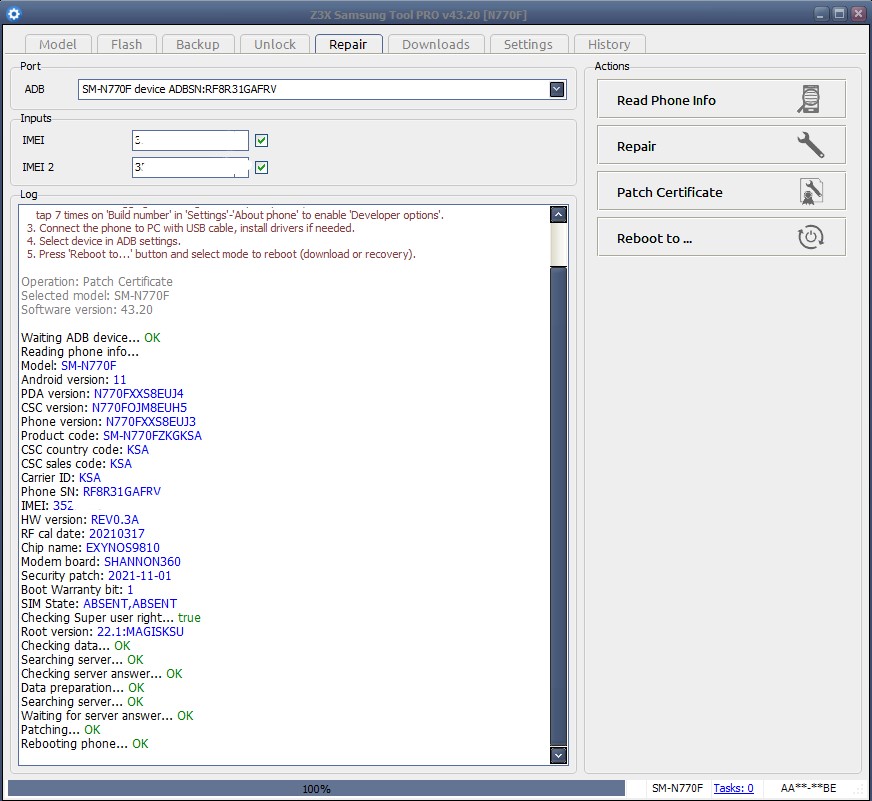872x801 pixels.
Task: Open the Unlock tab
Action: pos(275,44)
